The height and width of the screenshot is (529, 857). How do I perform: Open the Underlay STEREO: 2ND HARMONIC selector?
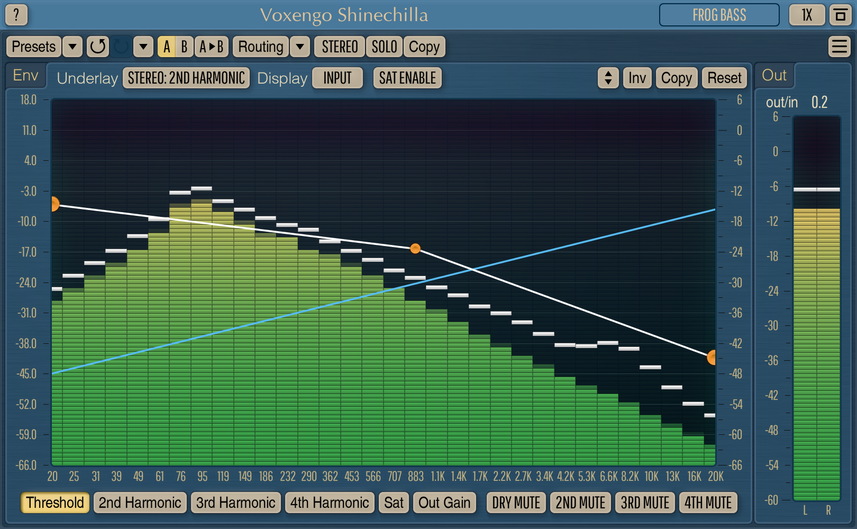point(186,77)
